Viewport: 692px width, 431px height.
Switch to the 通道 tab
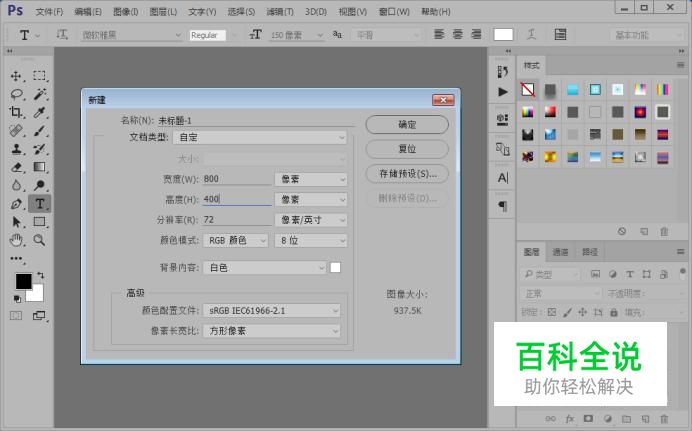click(x=560, y=252)
